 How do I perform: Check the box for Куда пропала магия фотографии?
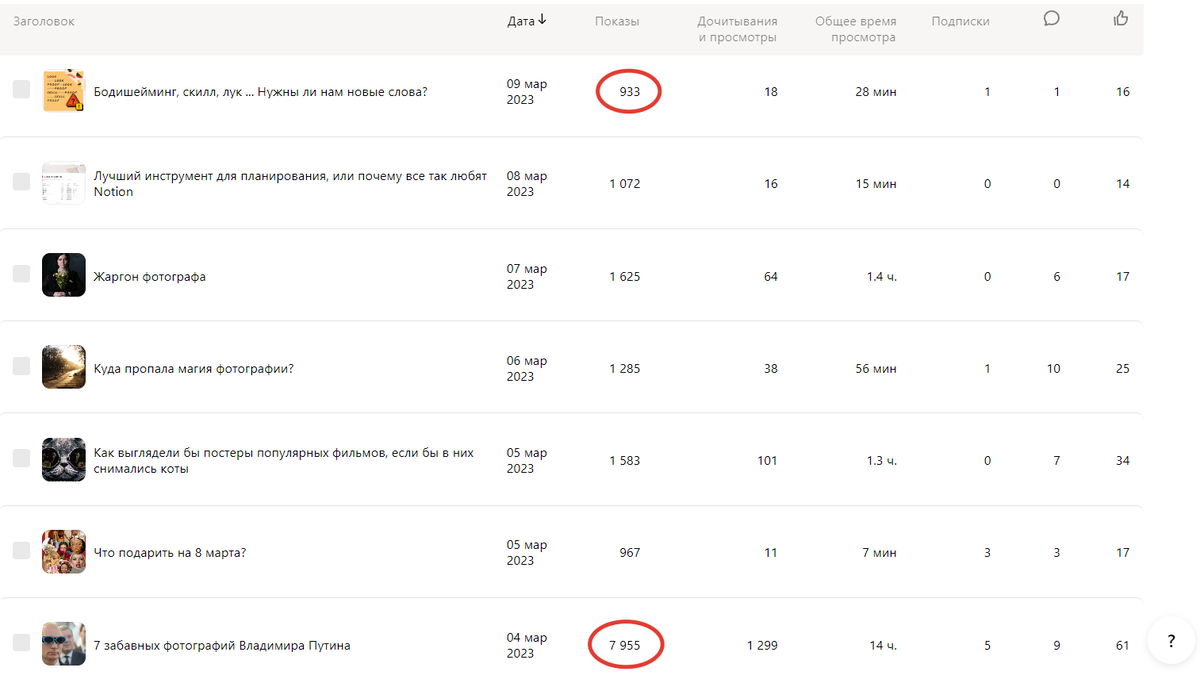coord(21,366)
